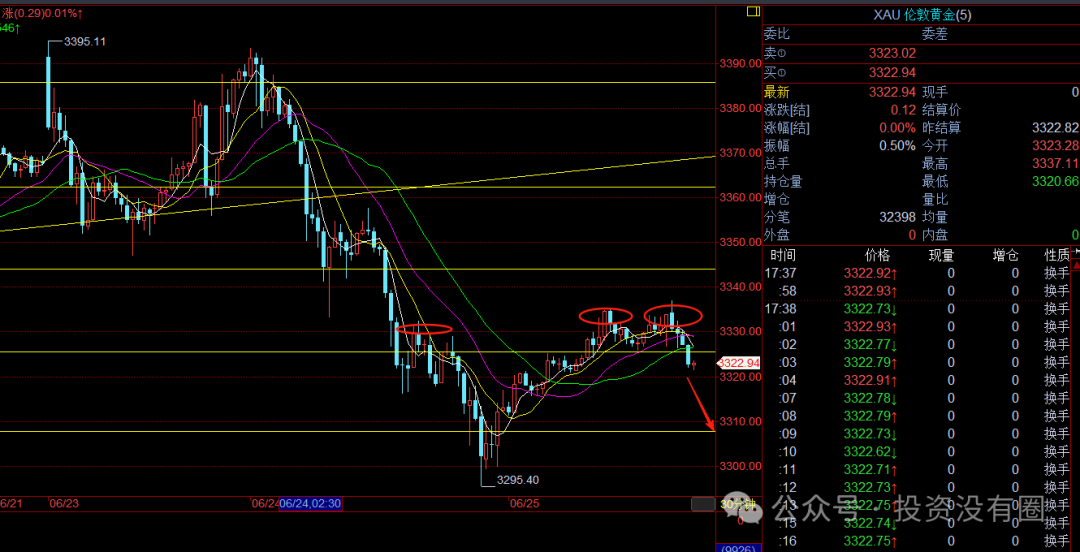Screen dimensions: 1080x552
Task: Click the 持仓量 label
Action: click(782, 181)
